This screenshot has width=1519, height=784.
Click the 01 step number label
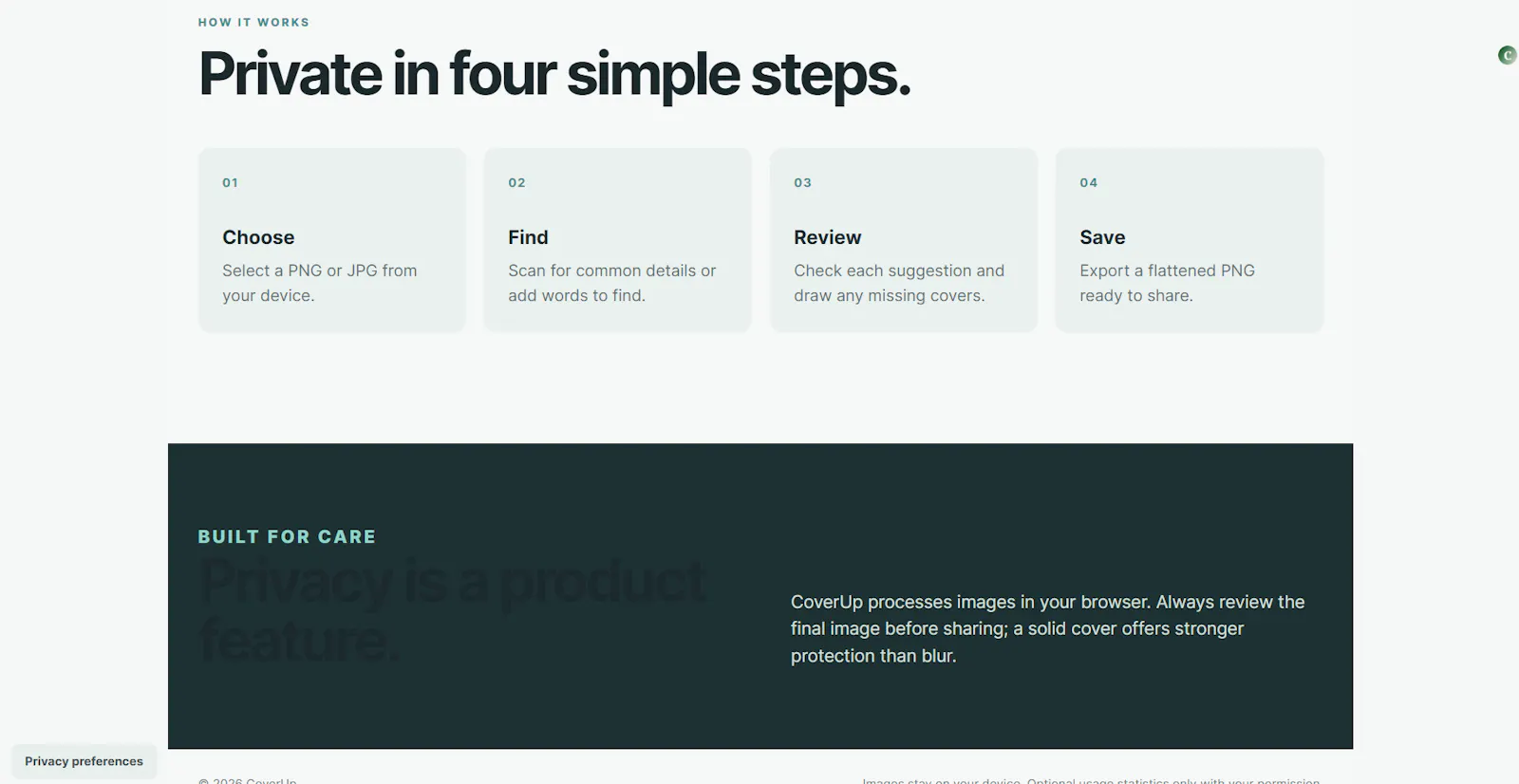point(231,182)
